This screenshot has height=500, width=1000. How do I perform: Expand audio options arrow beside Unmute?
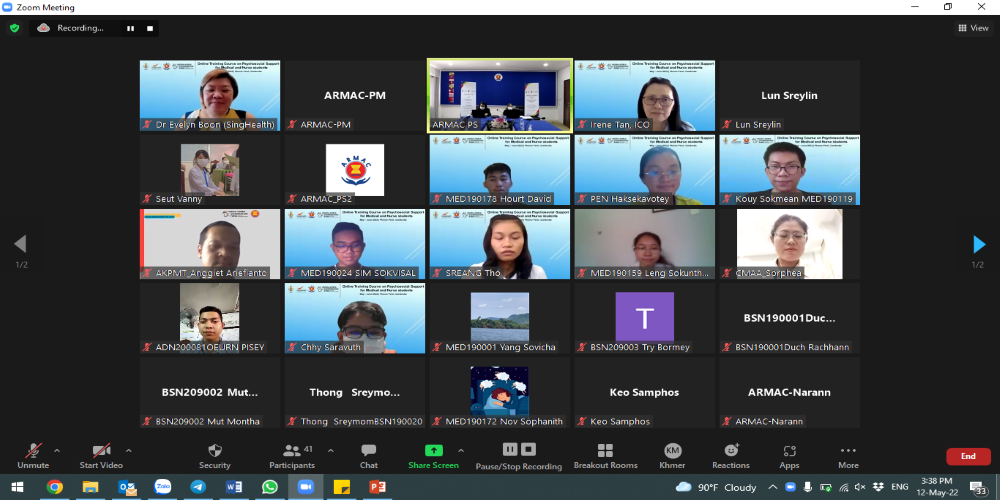(57, 450)
